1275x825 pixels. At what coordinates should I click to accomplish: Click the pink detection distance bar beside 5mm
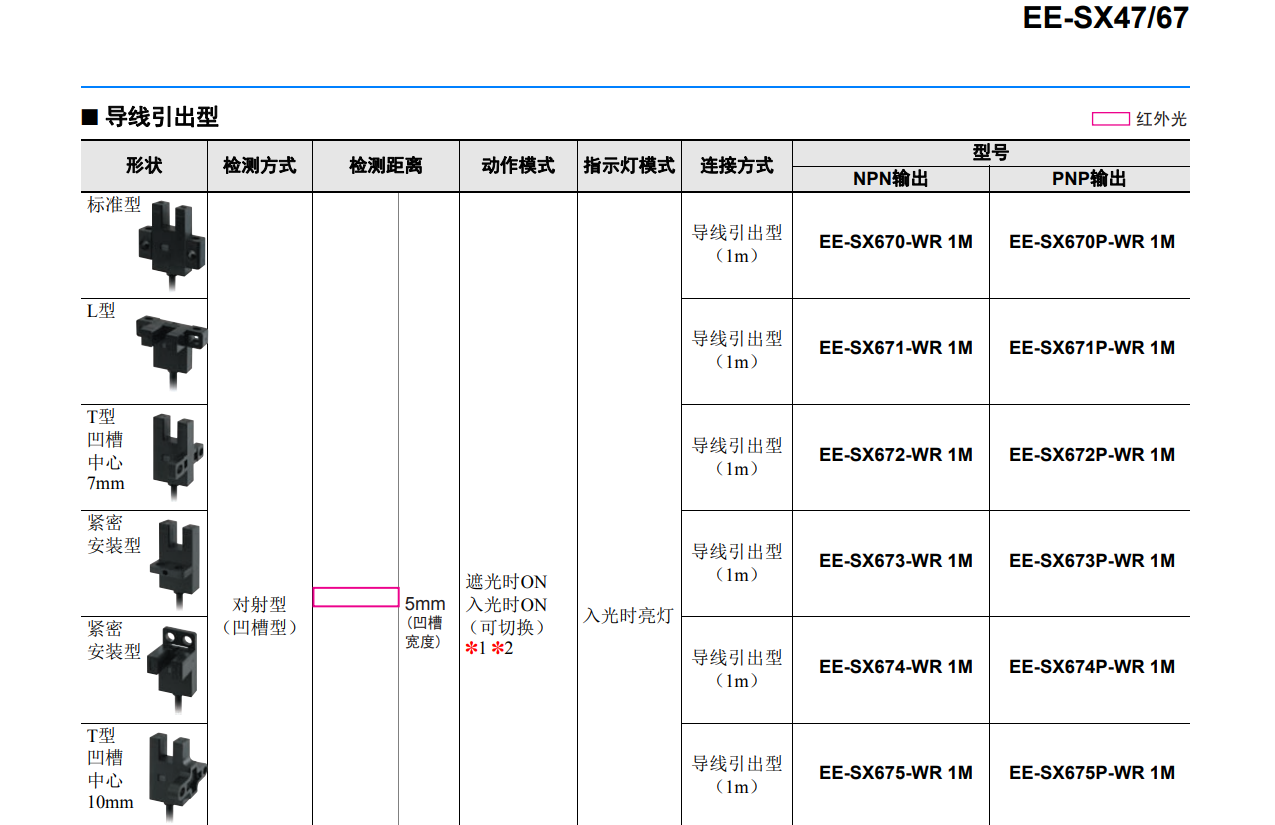point(356,597)
